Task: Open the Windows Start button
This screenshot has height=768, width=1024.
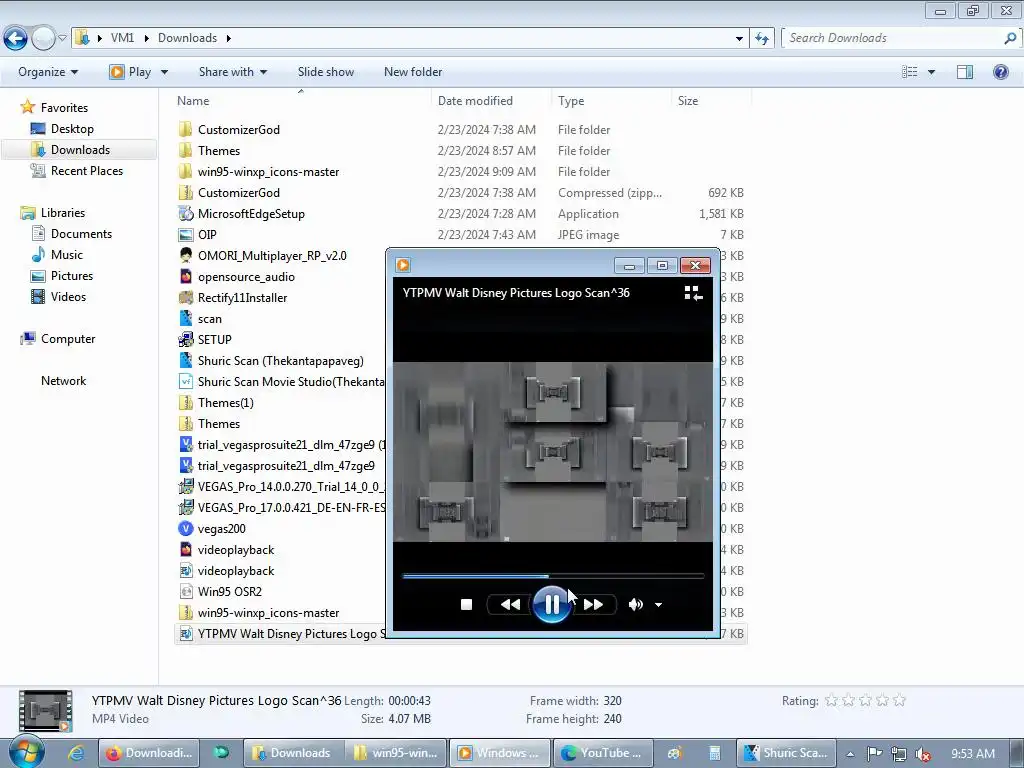Action: [x=27, y=752]
